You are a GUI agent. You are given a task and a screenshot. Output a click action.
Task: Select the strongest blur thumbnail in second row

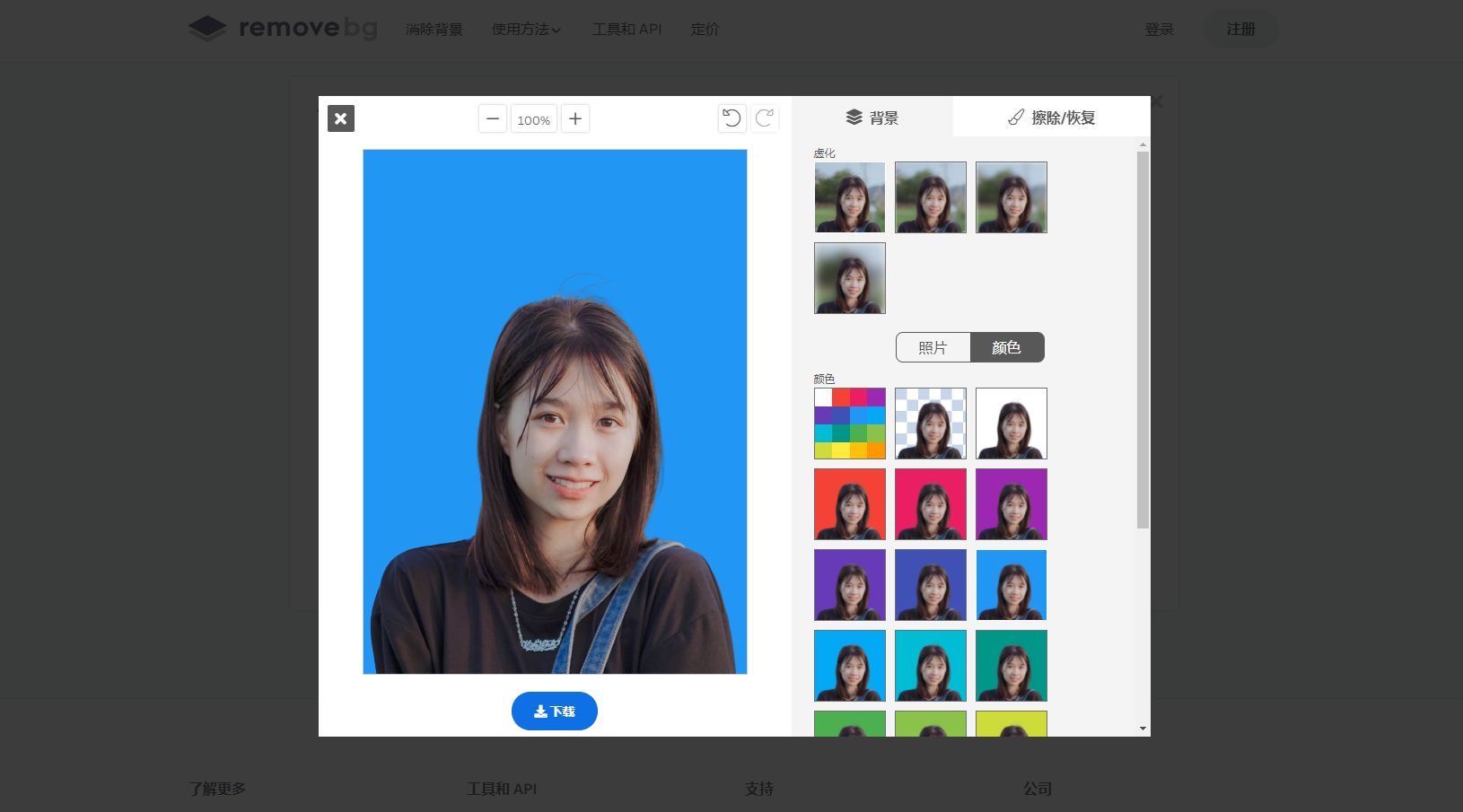tap(850, 278)
